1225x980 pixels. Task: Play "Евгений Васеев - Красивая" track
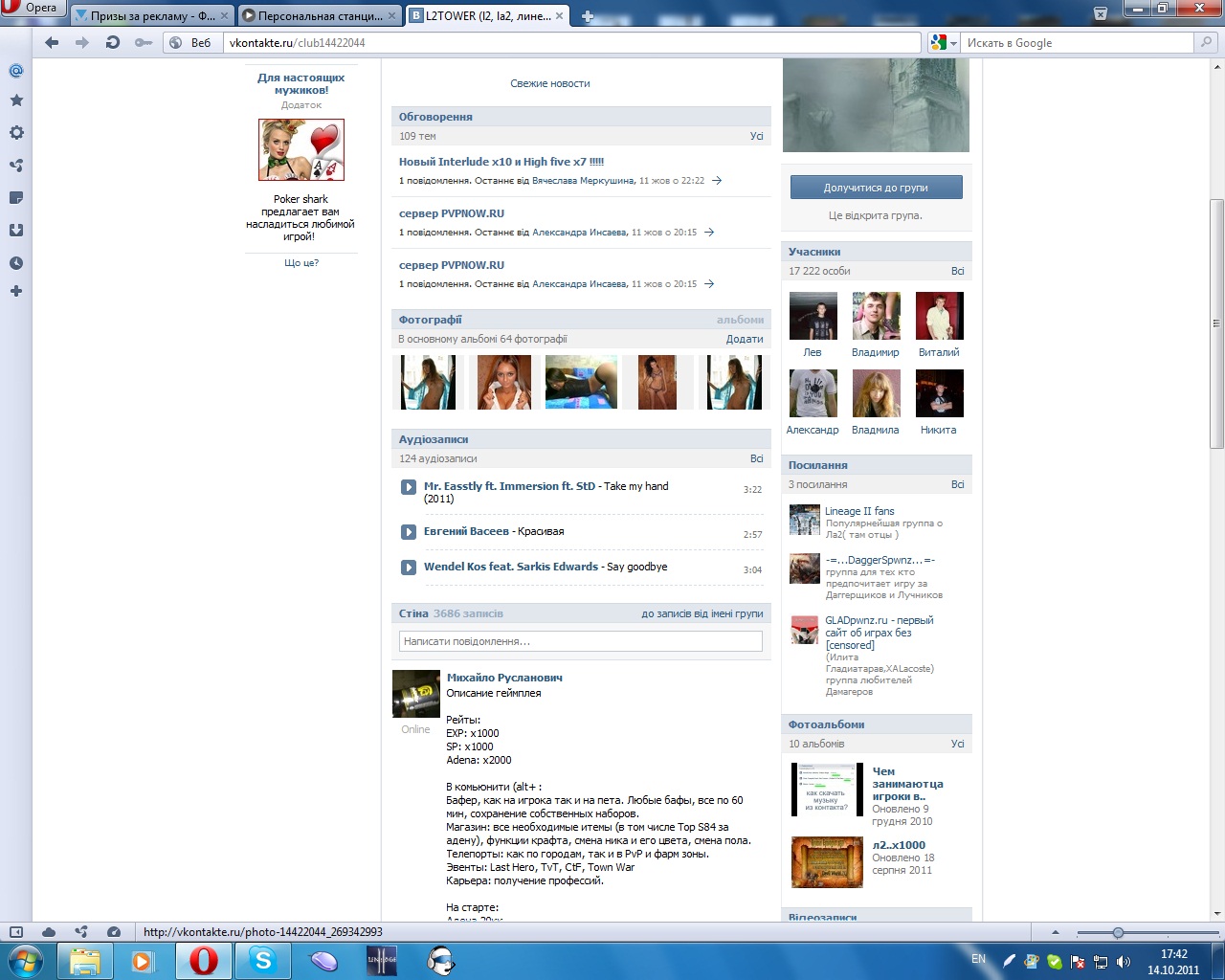coord(409,532)
